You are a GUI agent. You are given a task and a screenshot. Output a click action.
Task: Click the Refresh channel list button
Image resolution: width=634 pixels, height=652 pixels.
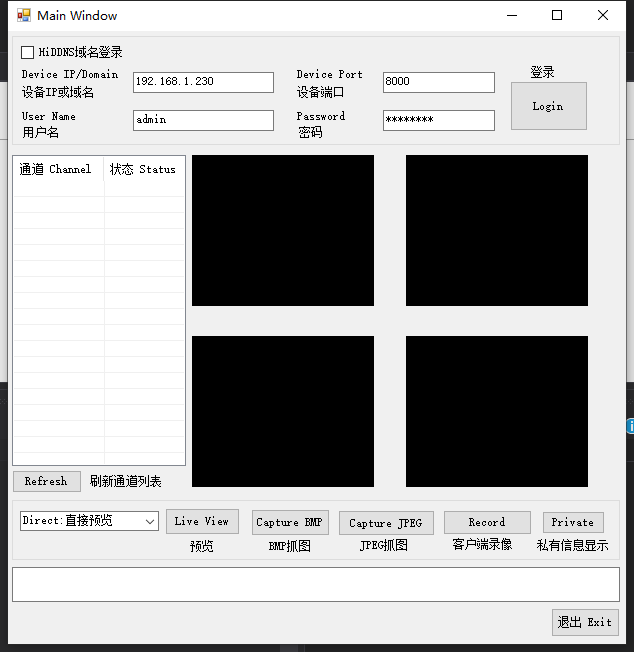pyautogui.click(x=47, y=482)
